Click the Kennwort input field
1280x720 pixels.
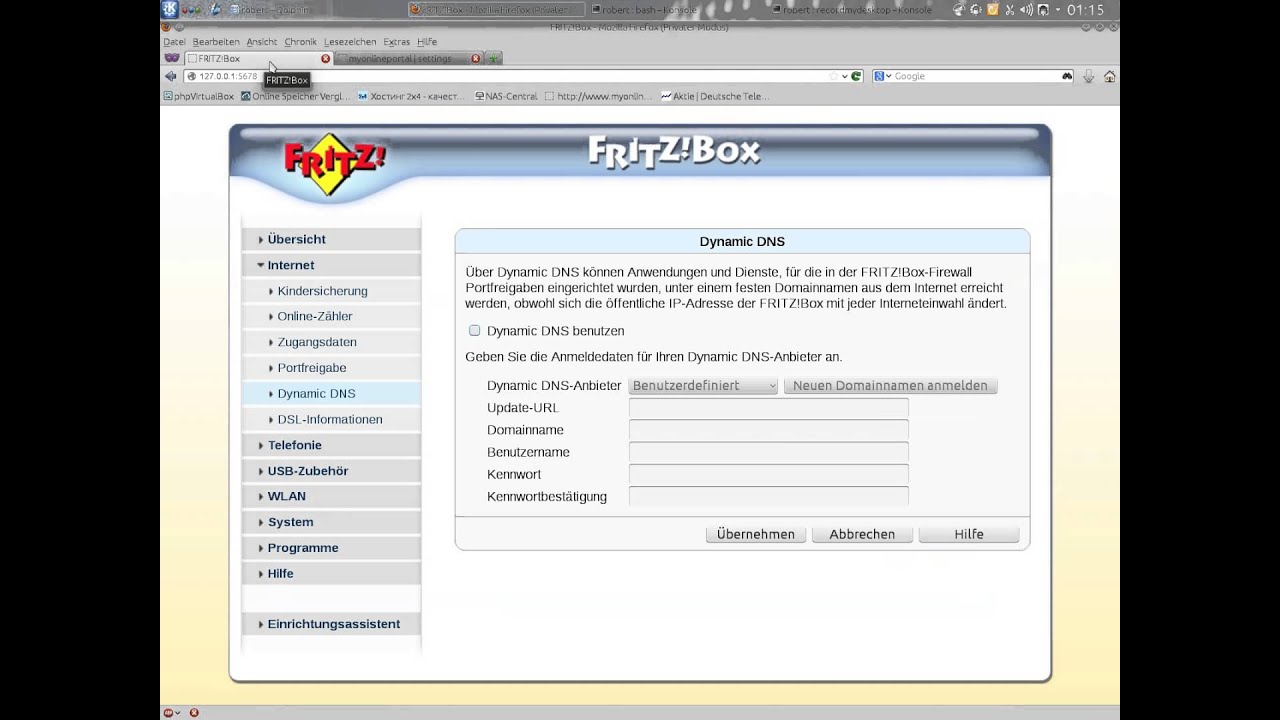tap(768, 474)
